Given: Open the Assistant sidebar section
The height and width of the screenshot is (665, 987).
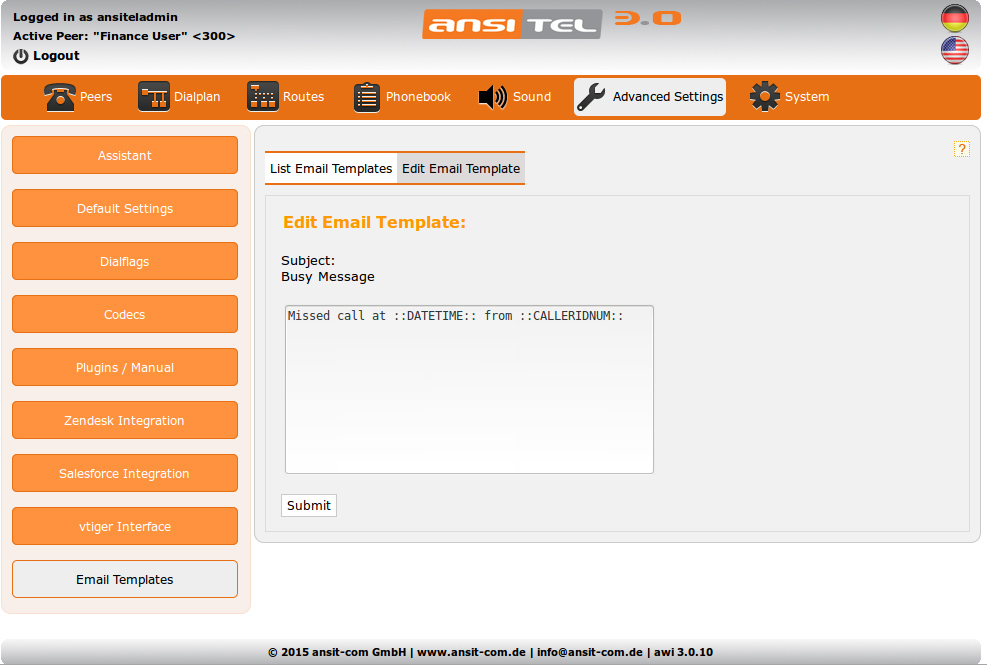Looking at the screenshot, I should (x=125, y=156).
